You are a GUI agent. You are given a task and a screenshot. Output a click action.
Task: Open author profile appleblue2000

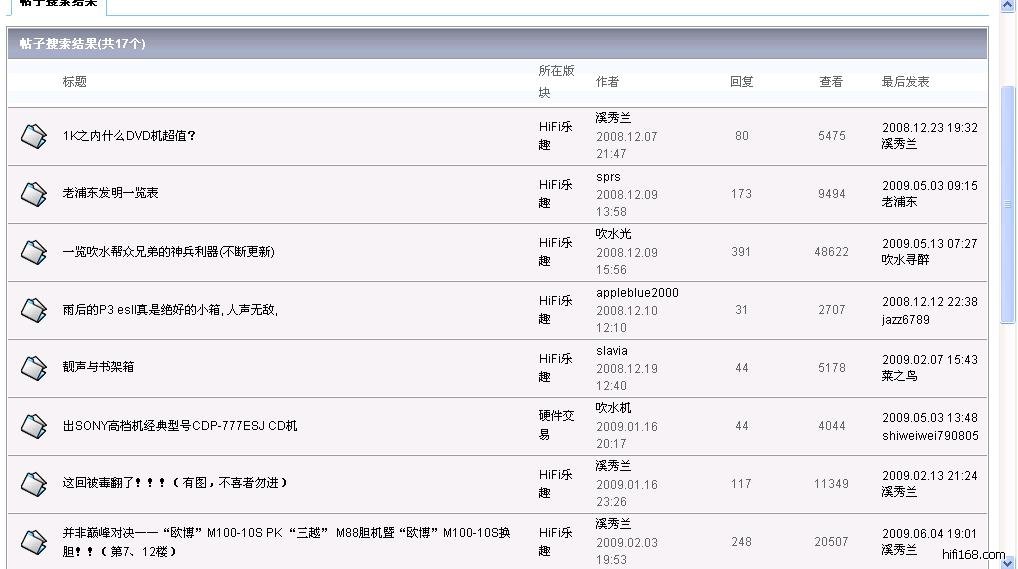click(x=637, y=293)
